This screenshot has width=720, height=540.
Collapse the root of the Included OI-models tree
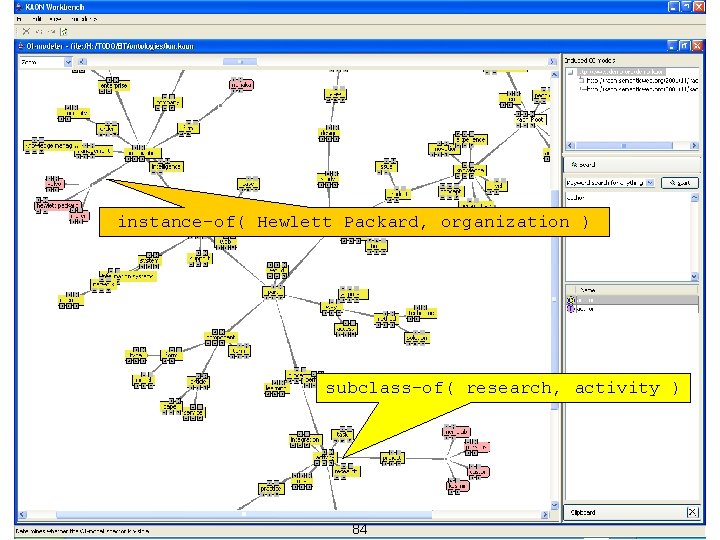coord(570,72)
